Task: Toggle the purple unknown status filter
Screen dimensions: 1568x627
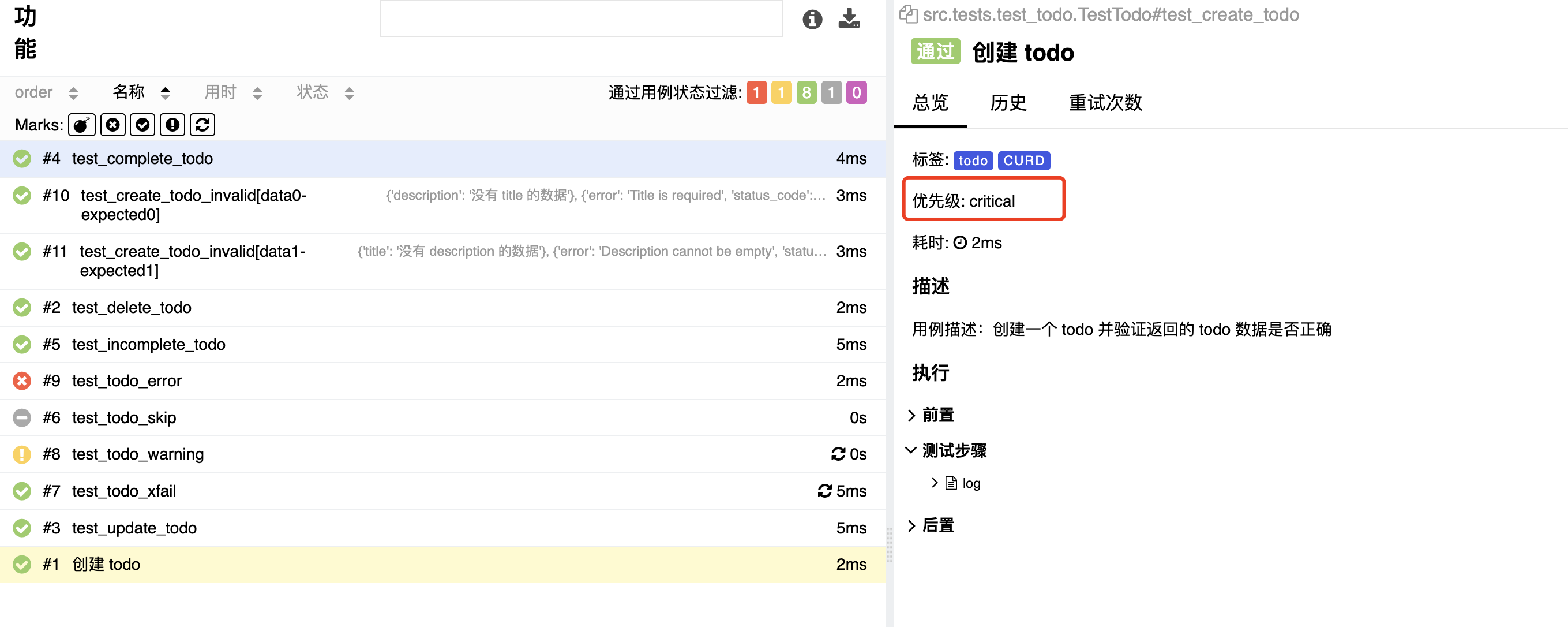Action: pyautogui.click(x=856, y=92)
